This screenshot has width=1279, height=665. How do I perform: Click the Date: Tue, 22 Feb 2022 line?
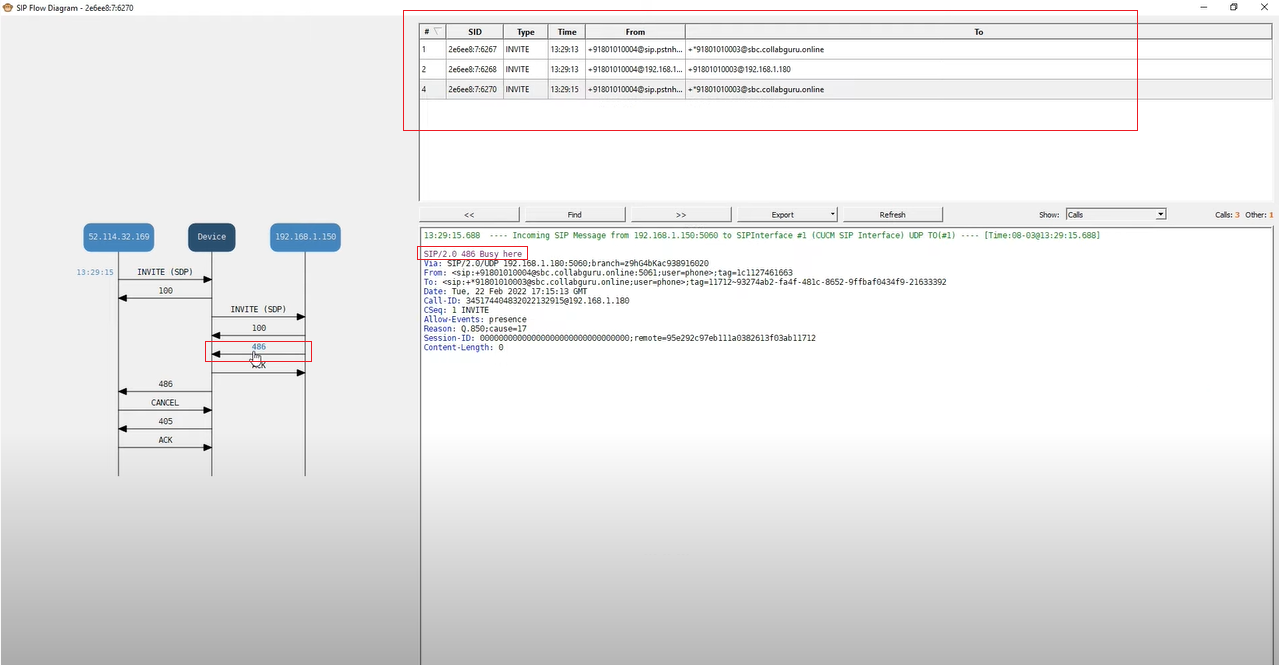[505, 291]
